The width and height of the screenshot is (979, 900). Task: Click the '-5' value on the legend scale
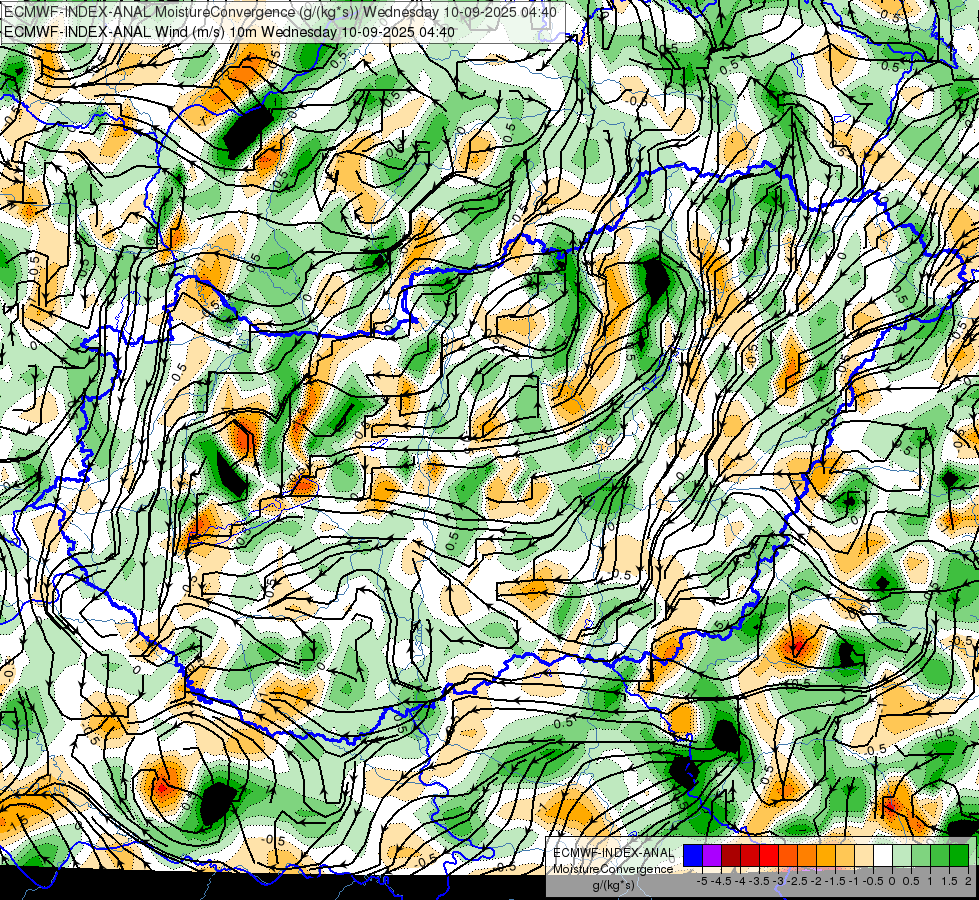702,881
